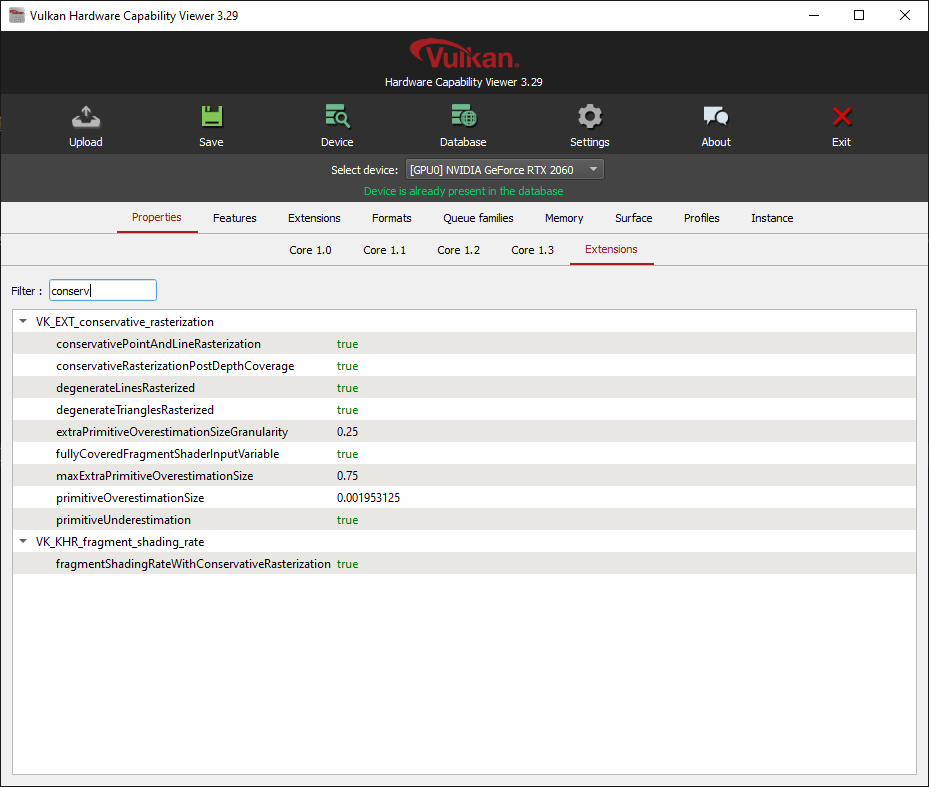
Task: Select the degenerateTrianglesRasterized row
Action: (464, 410)
